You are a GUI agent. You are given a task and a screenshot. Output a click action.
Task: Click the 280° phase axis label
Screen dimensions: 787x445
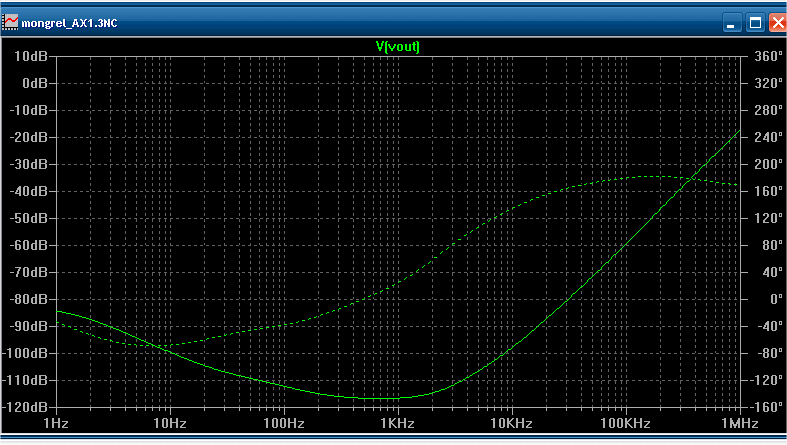[x=768, y=110]
